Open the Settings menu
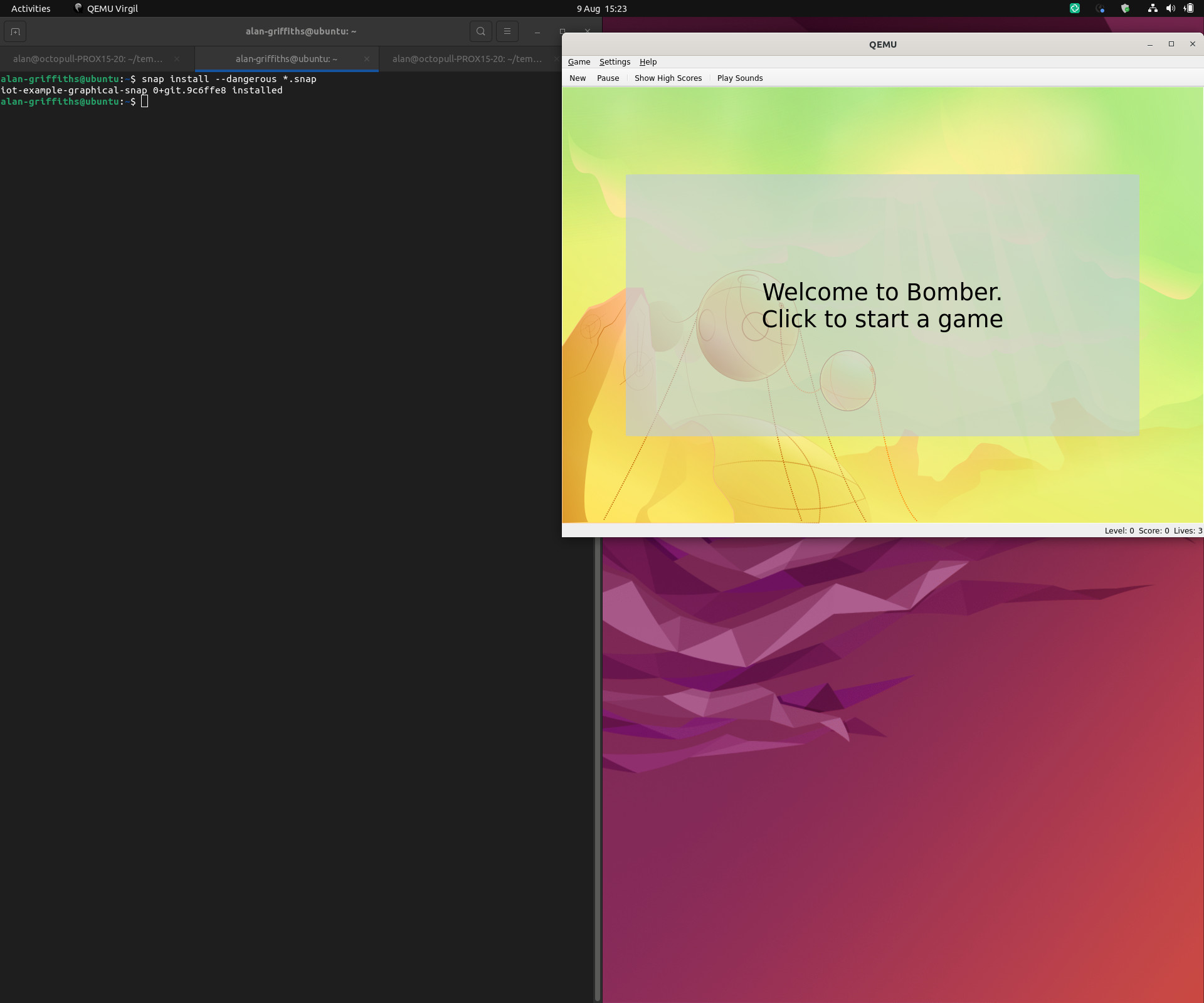Viewport: 1204px width, 1003px height. tap(614, 62)
